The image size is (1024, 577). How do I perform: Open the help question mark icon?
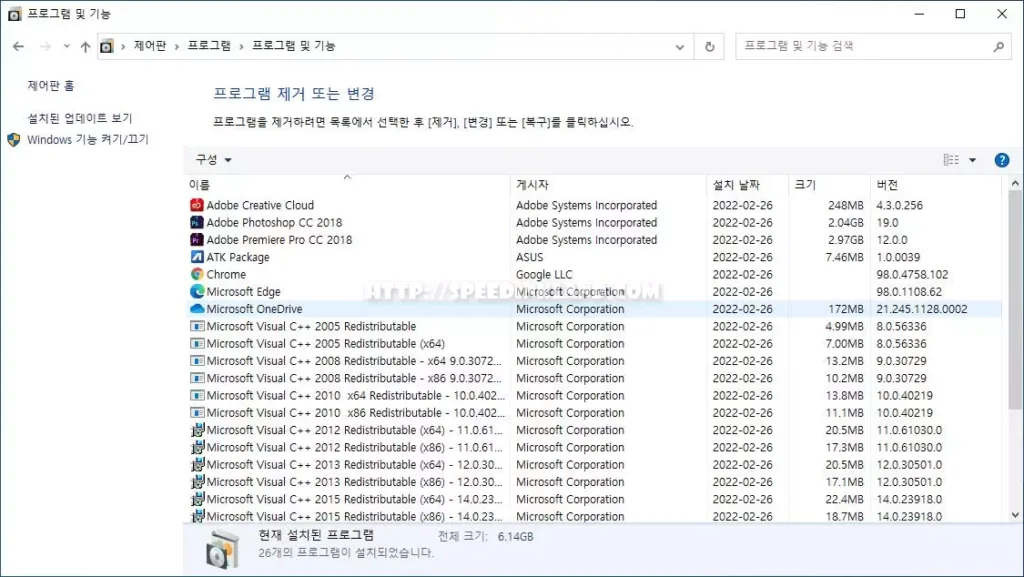(x=1001, y=160)
